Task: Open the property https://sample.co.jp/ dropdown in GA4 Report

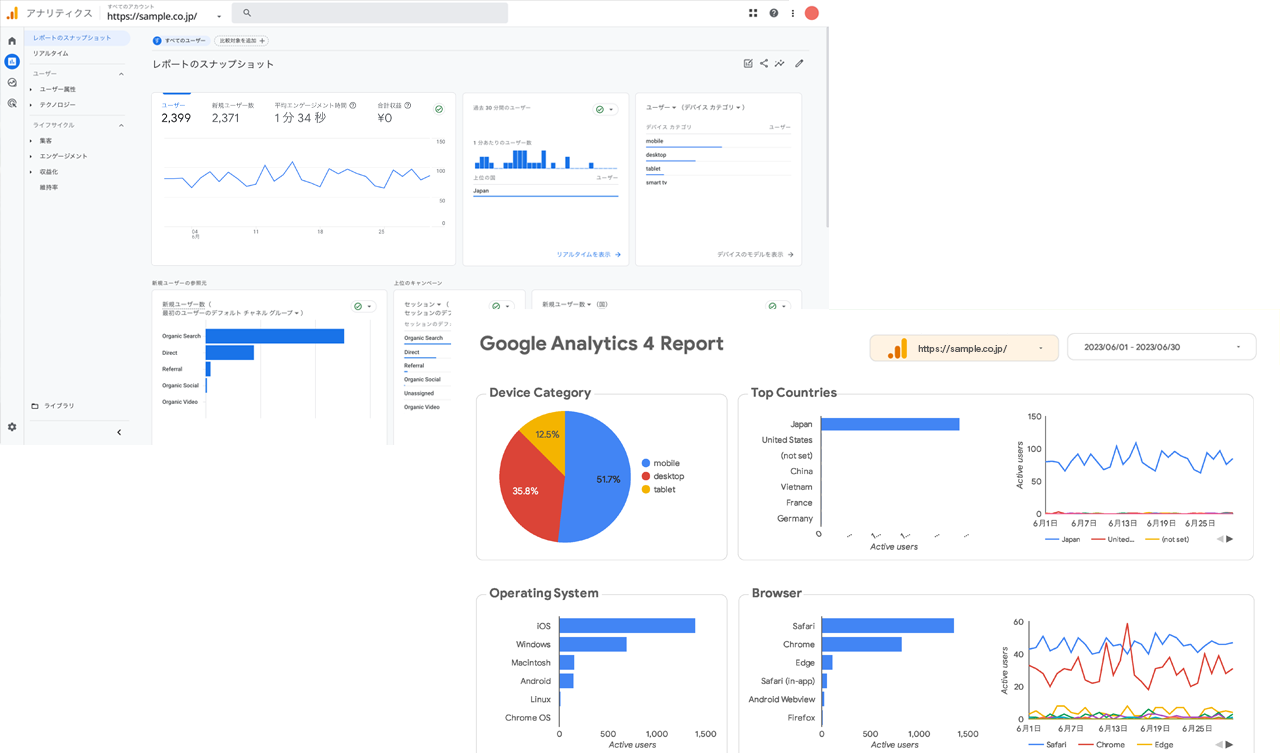Action: pos(964,347)
